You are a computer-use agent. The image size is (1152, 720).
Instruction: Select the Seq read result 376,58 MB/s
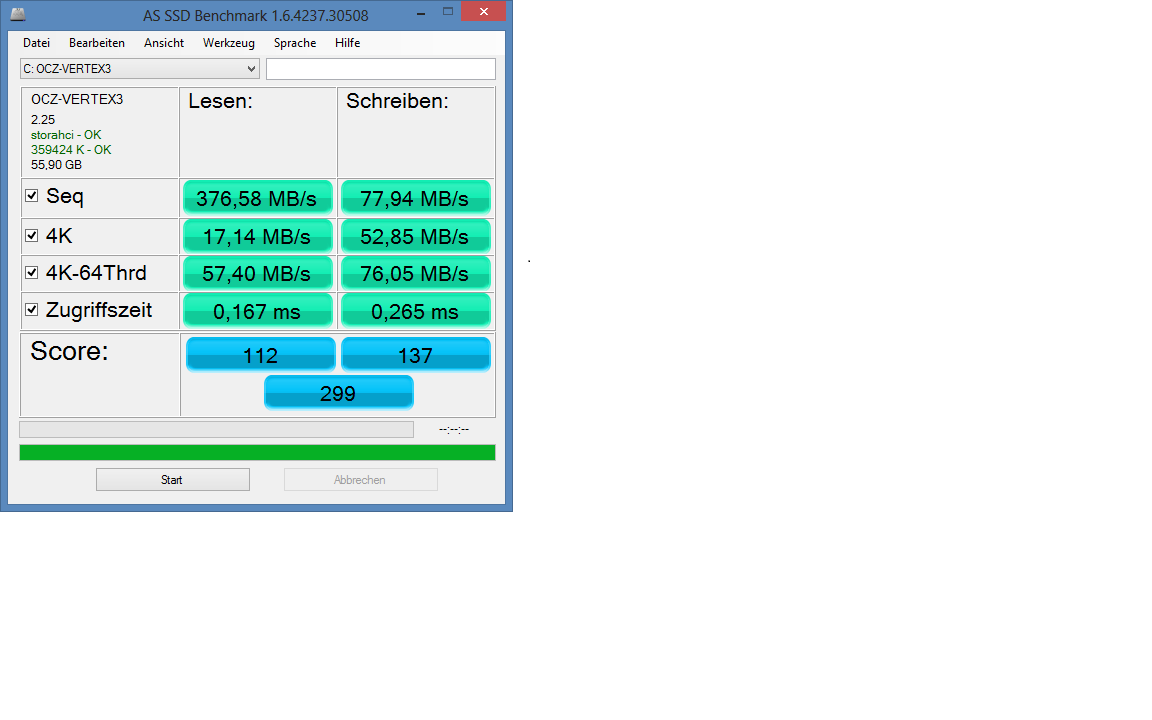tap(257, 198)
